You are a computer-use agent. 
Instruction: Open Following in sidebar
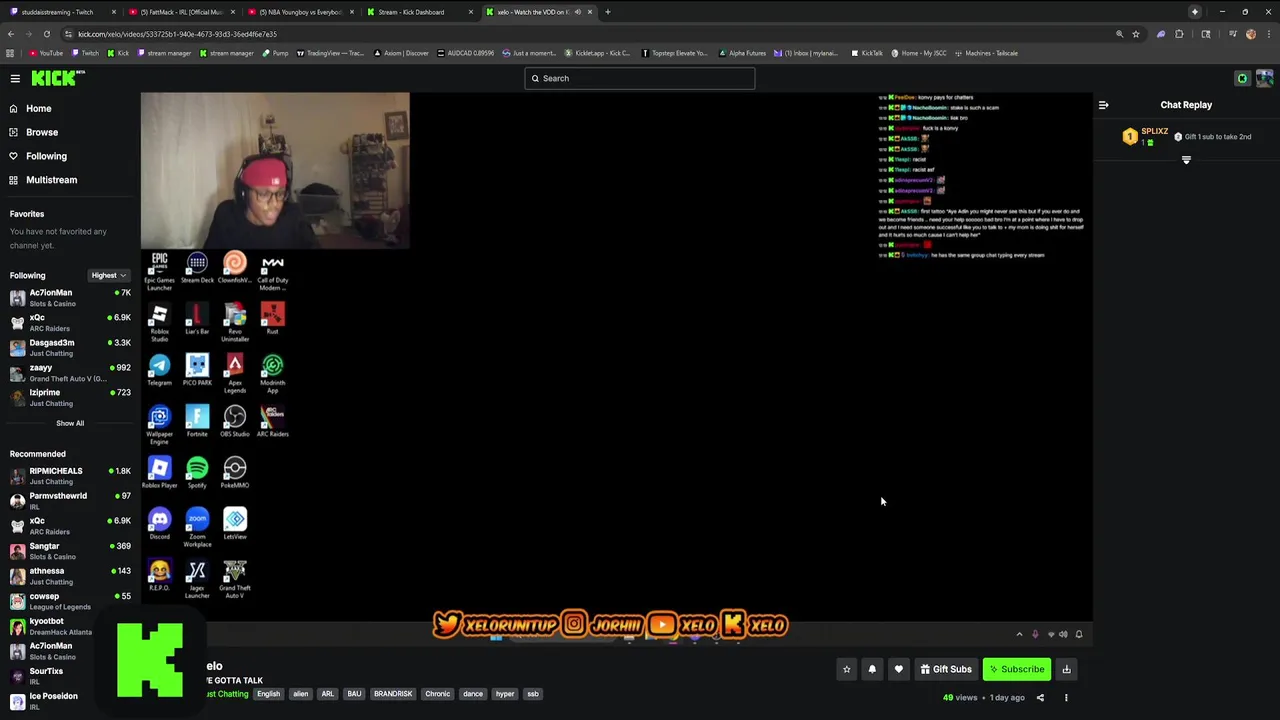[46, 156]
